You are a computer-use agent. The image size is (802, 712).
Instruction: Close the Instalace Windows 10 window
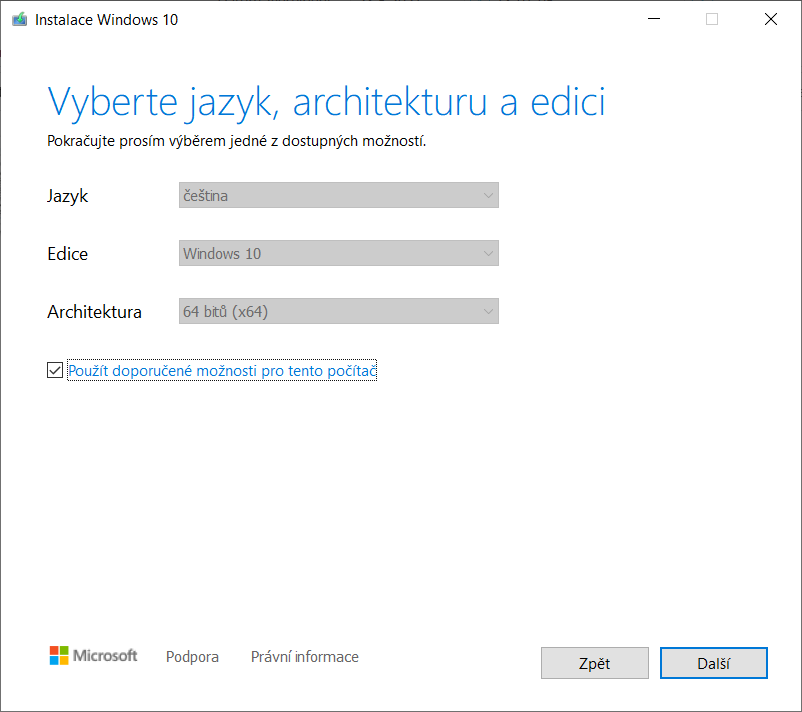(771, 19)
